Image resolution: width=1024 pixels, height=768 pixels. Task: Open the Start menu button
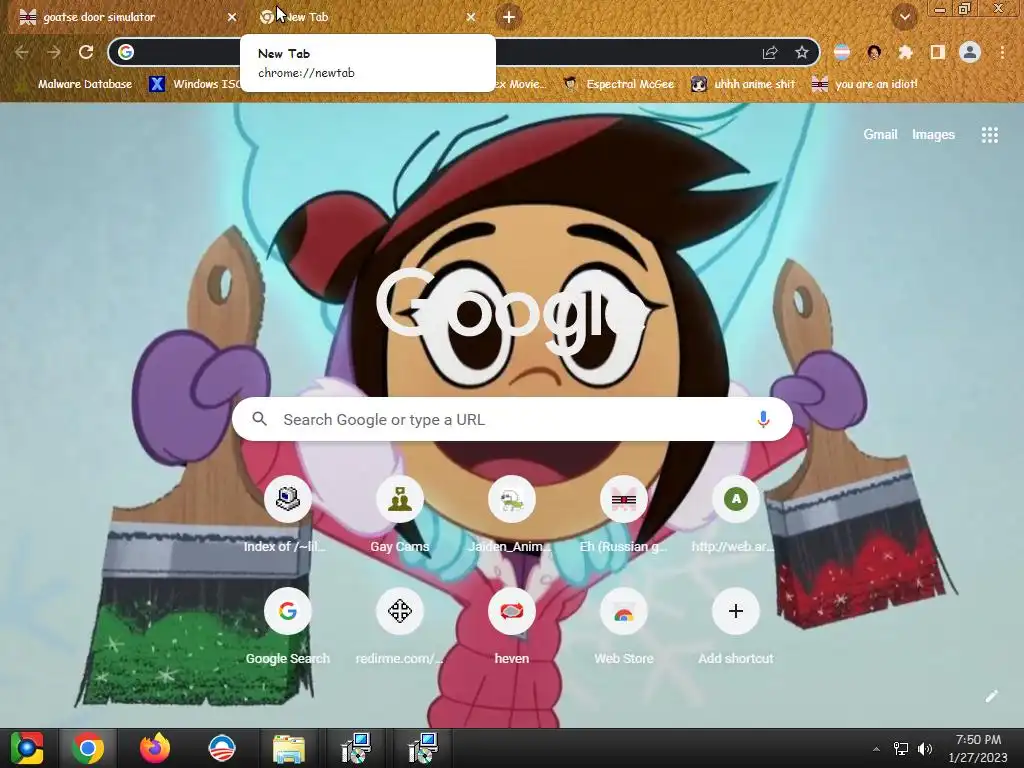pyautogui.click(x=27, y=748)
